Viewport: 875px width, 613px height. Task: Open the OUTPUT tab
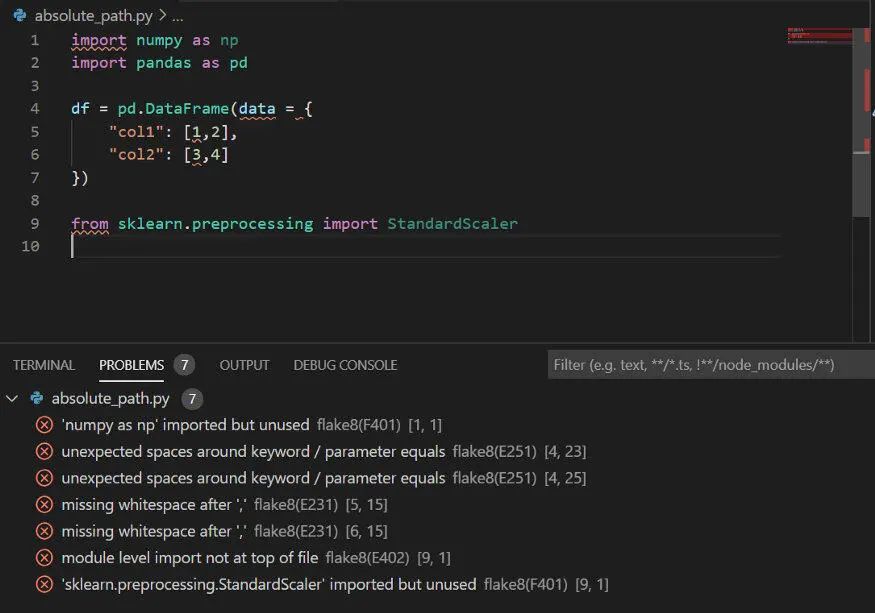tap(244, 365)
